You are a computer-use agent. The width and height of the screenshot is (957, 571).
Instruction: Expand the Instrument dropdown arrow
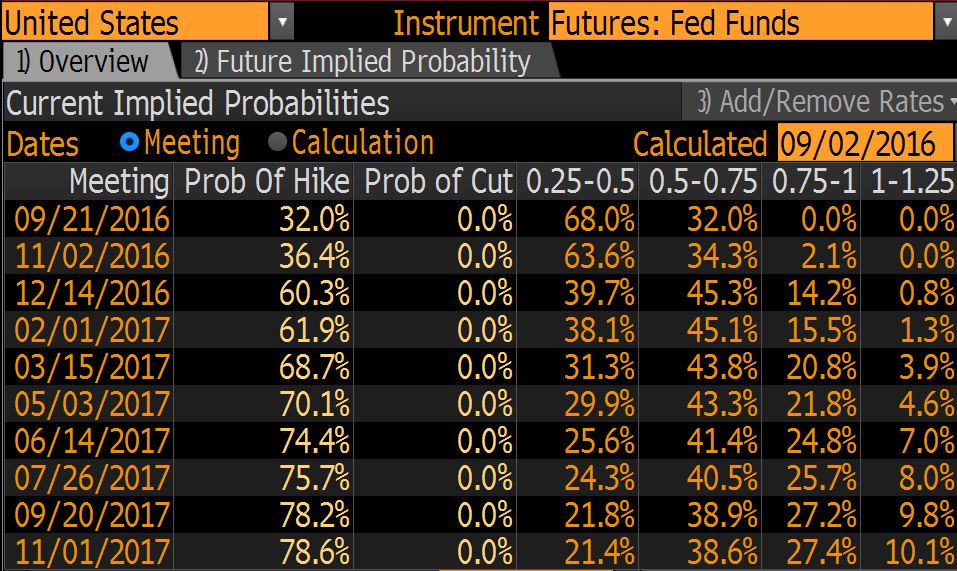click(x=946, y=21)
